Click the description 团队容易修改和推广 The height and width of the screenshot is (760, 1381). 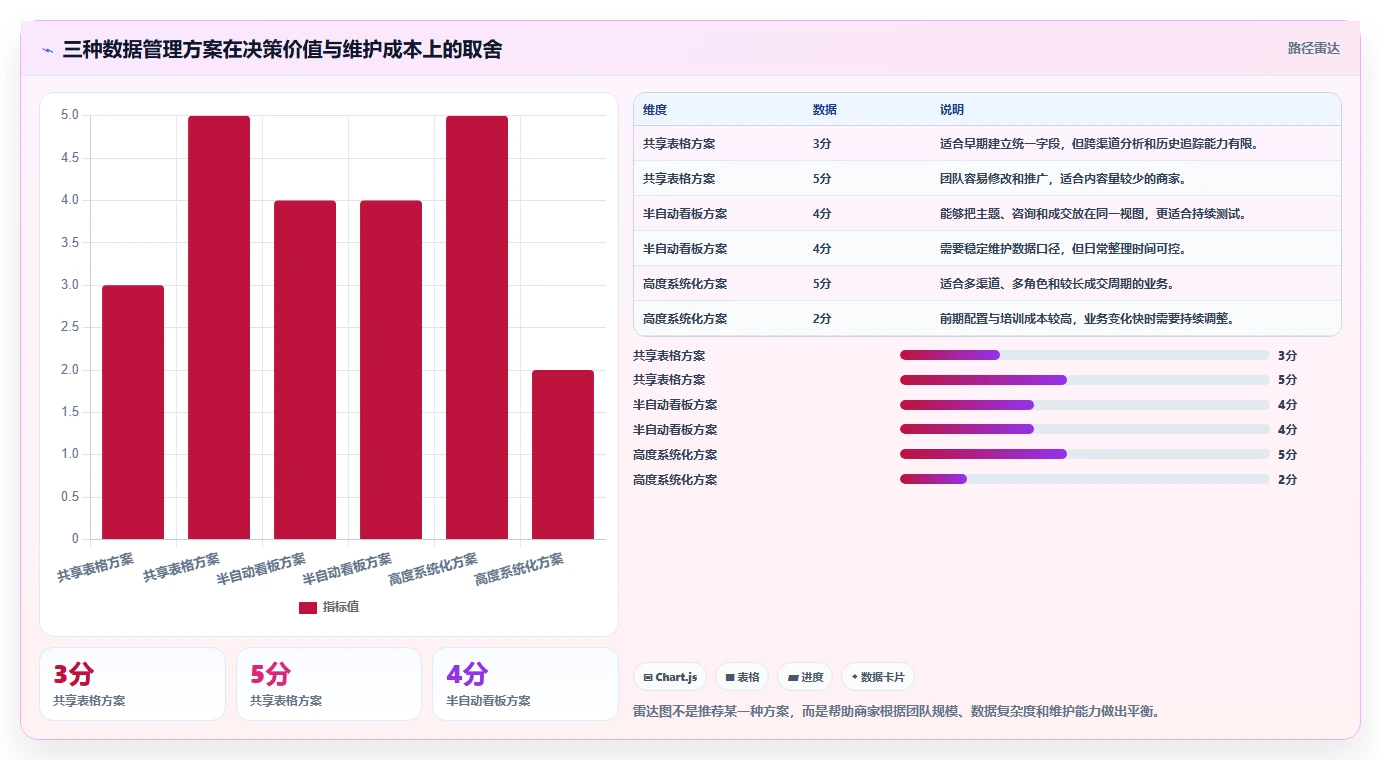tap(1062, 179)
